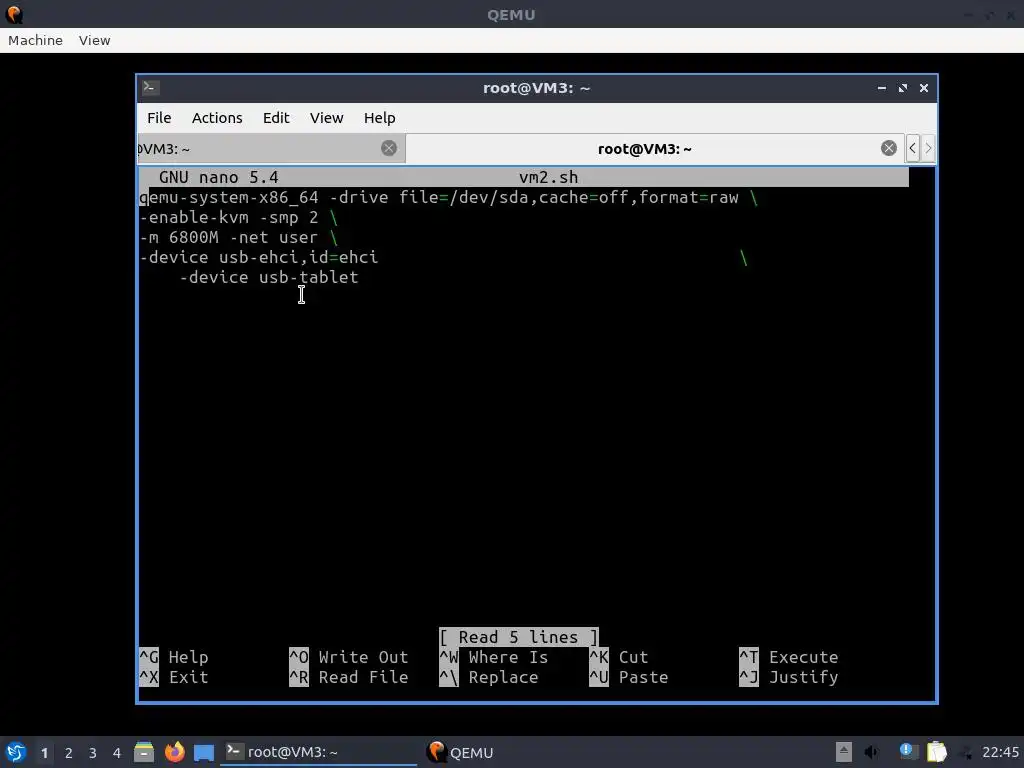1024x768 pixels.
Task: Open the file manager from taskbar
Action: [144, 752]
